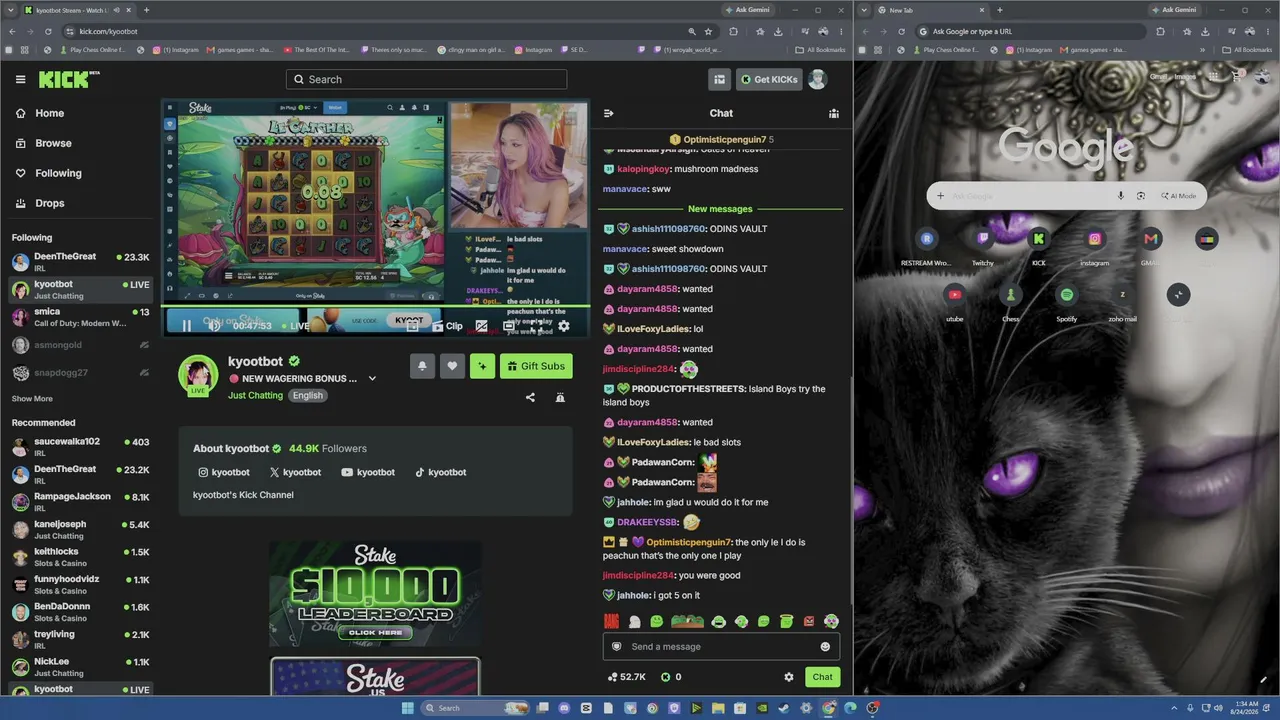The width and height of the screenshot is (1280, 720).
Task: Open smica channel in sidebar
Action: pos(80,318)
